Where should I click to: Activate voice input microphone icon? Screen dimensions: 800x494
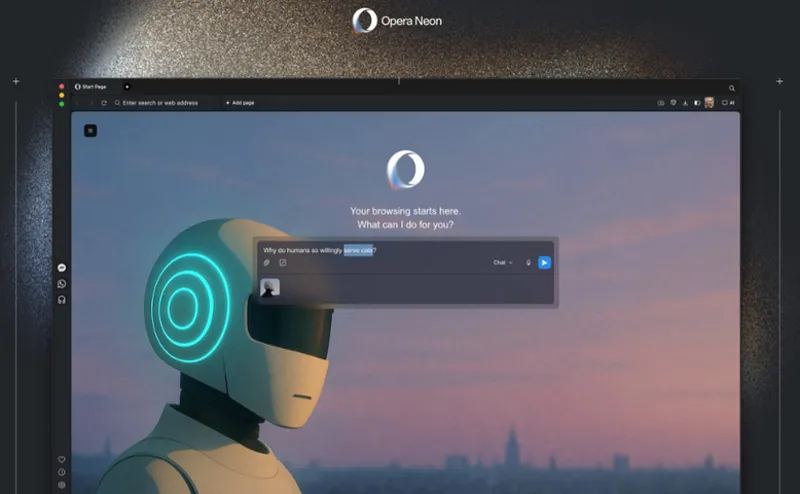pos(529,262)
